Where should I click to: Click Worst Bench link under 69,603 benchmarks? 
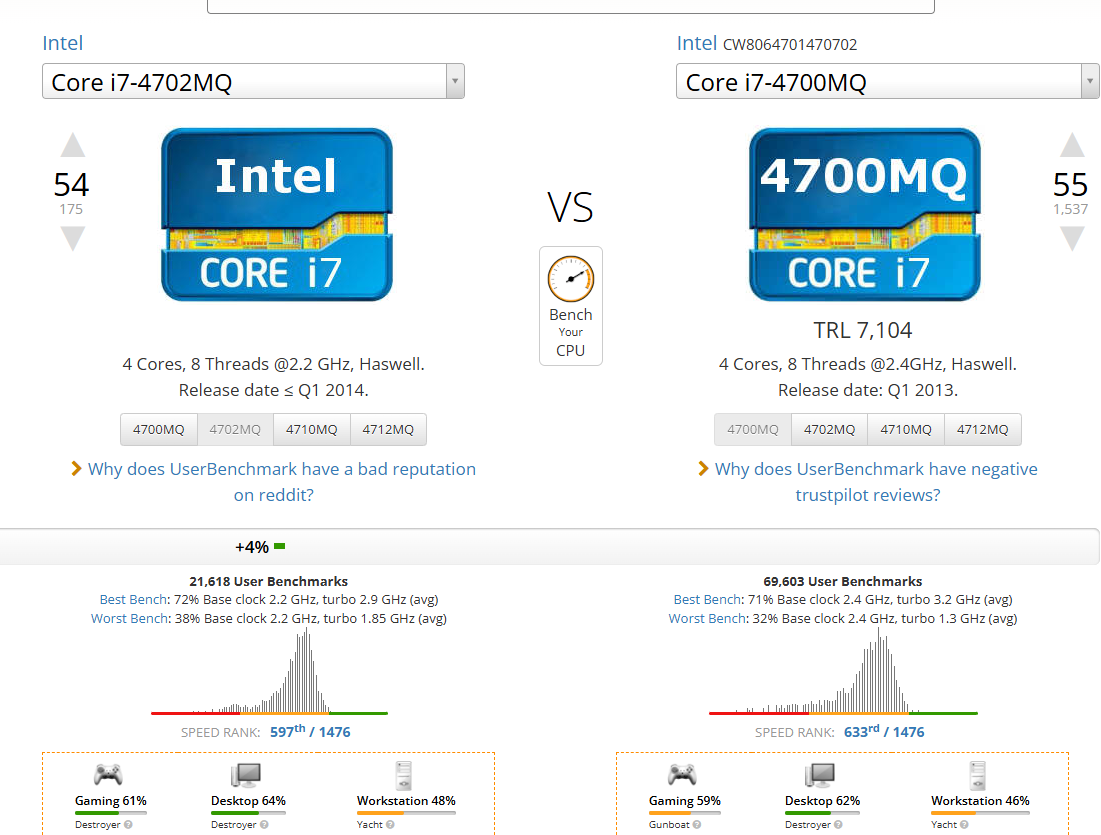click(x=707, y=619)
